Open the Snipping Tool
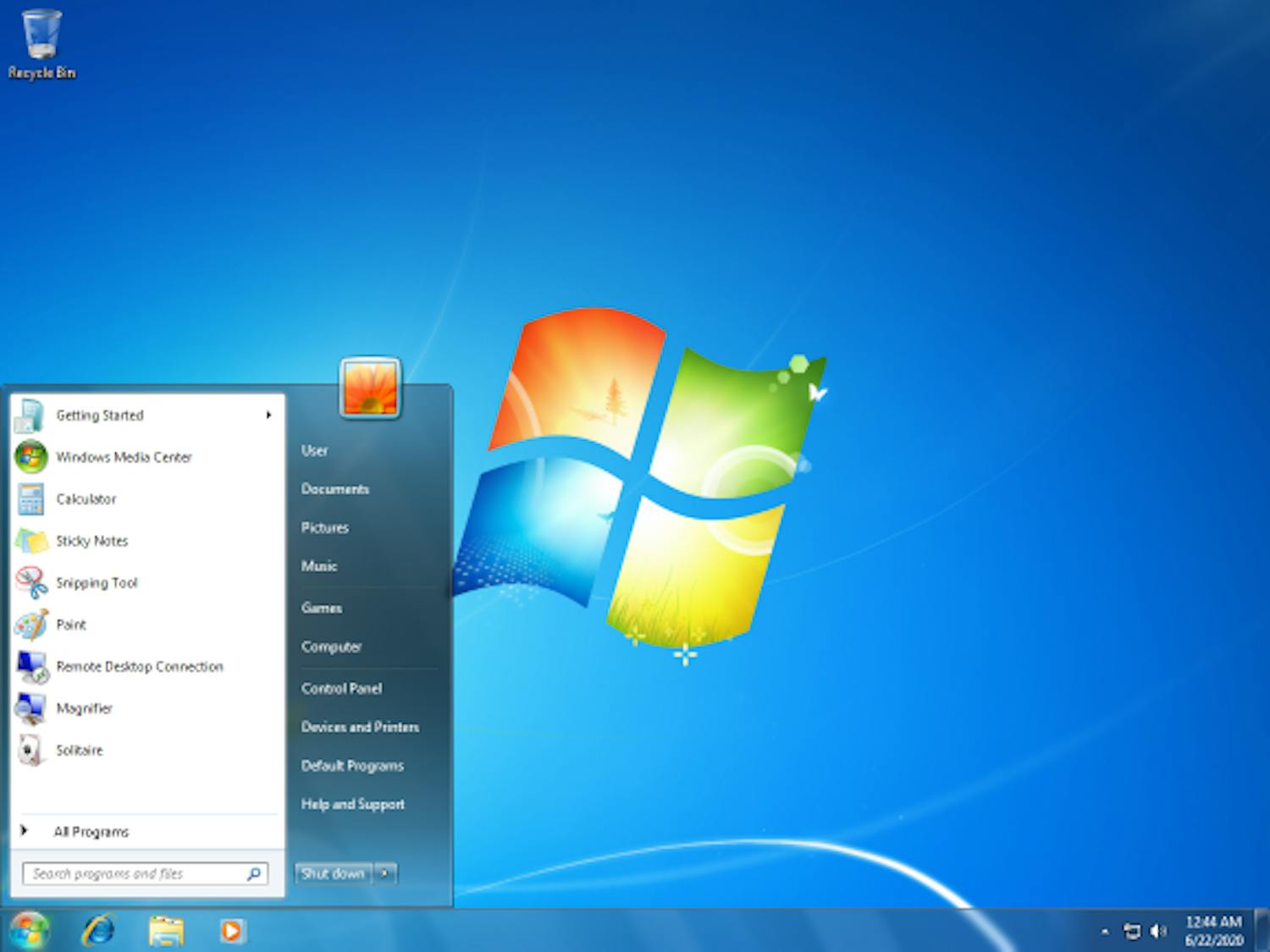1270x952 pixels. 96,583
